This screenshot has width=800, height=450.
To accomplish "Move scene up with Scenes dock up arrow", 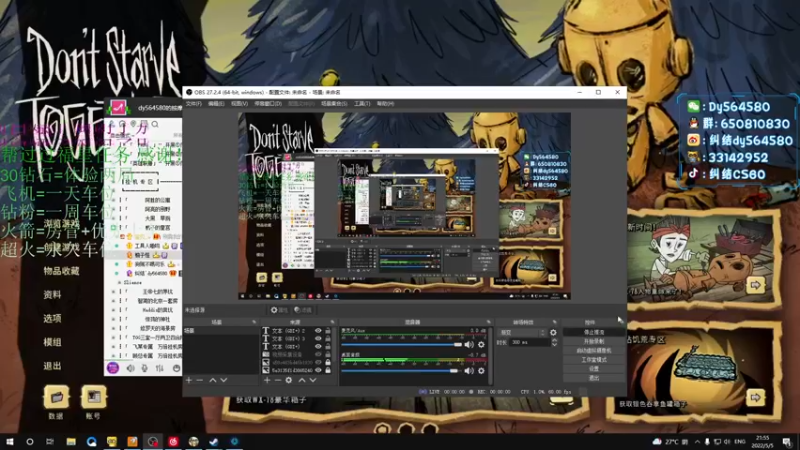I will [x=213, y=380].
